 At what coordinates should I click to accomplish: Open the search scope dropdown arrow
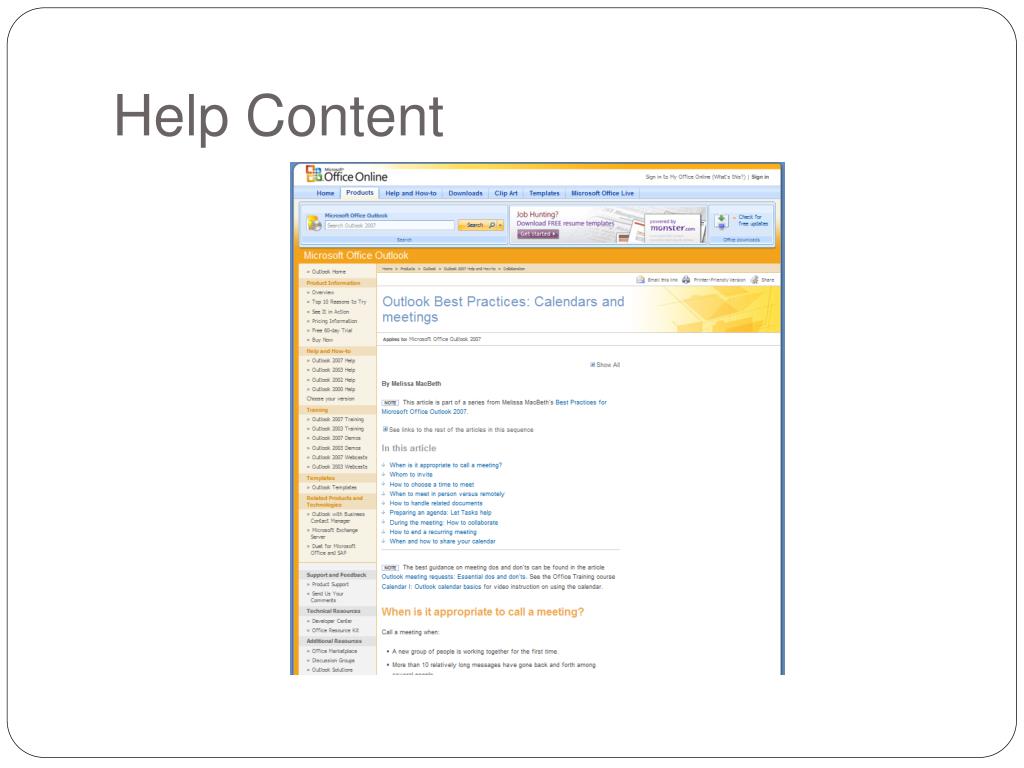point(501,225)
